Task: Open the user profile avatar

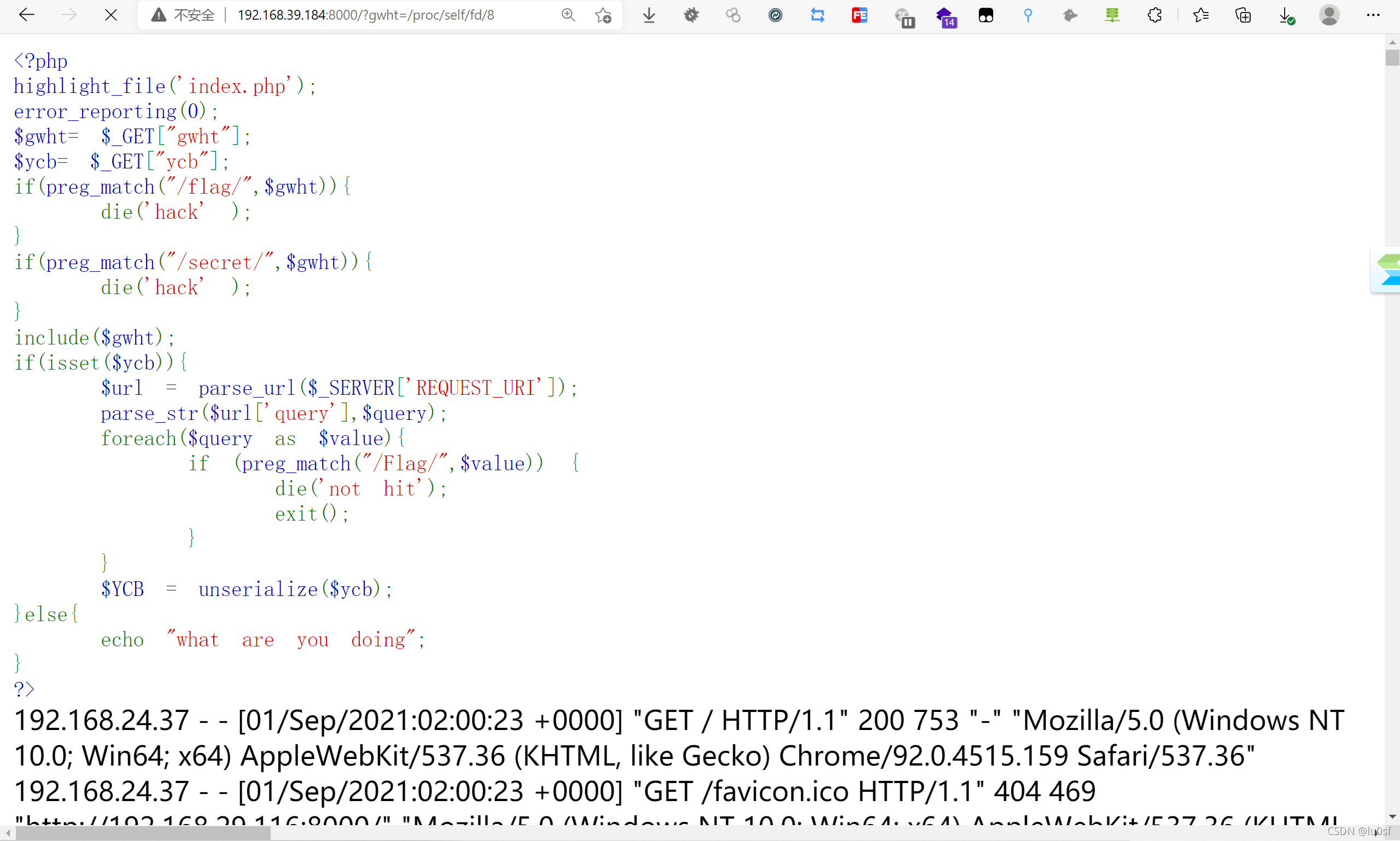Action: pos(1329,15)
